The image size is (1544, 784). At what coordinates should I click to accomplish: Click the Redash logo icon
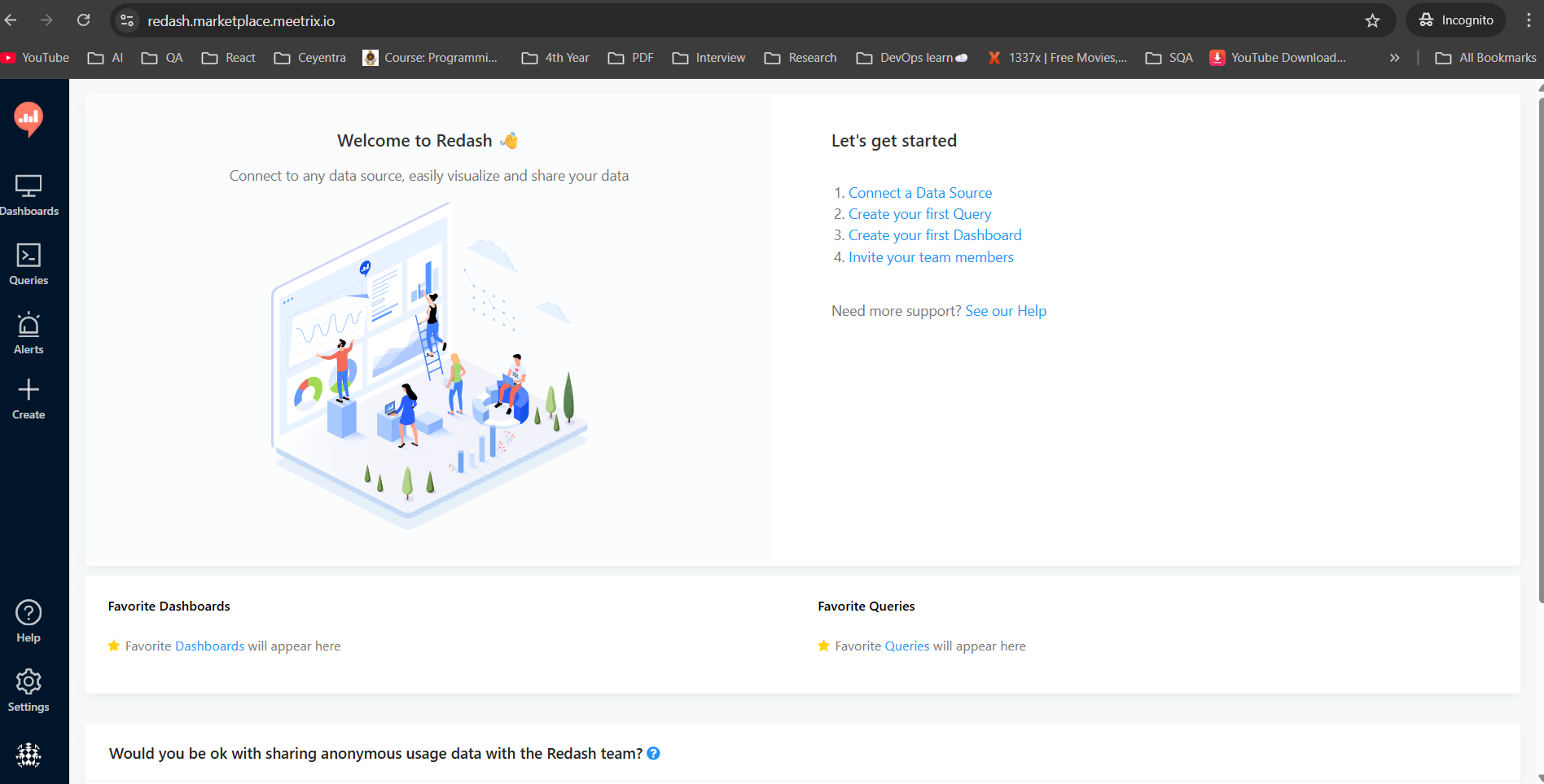point(29,119)
